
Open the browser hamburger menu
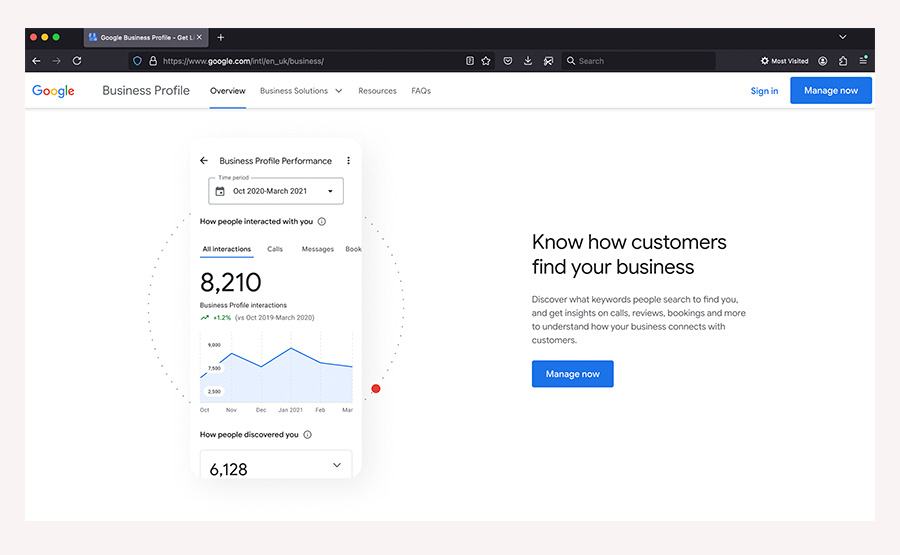coord(863,60)
